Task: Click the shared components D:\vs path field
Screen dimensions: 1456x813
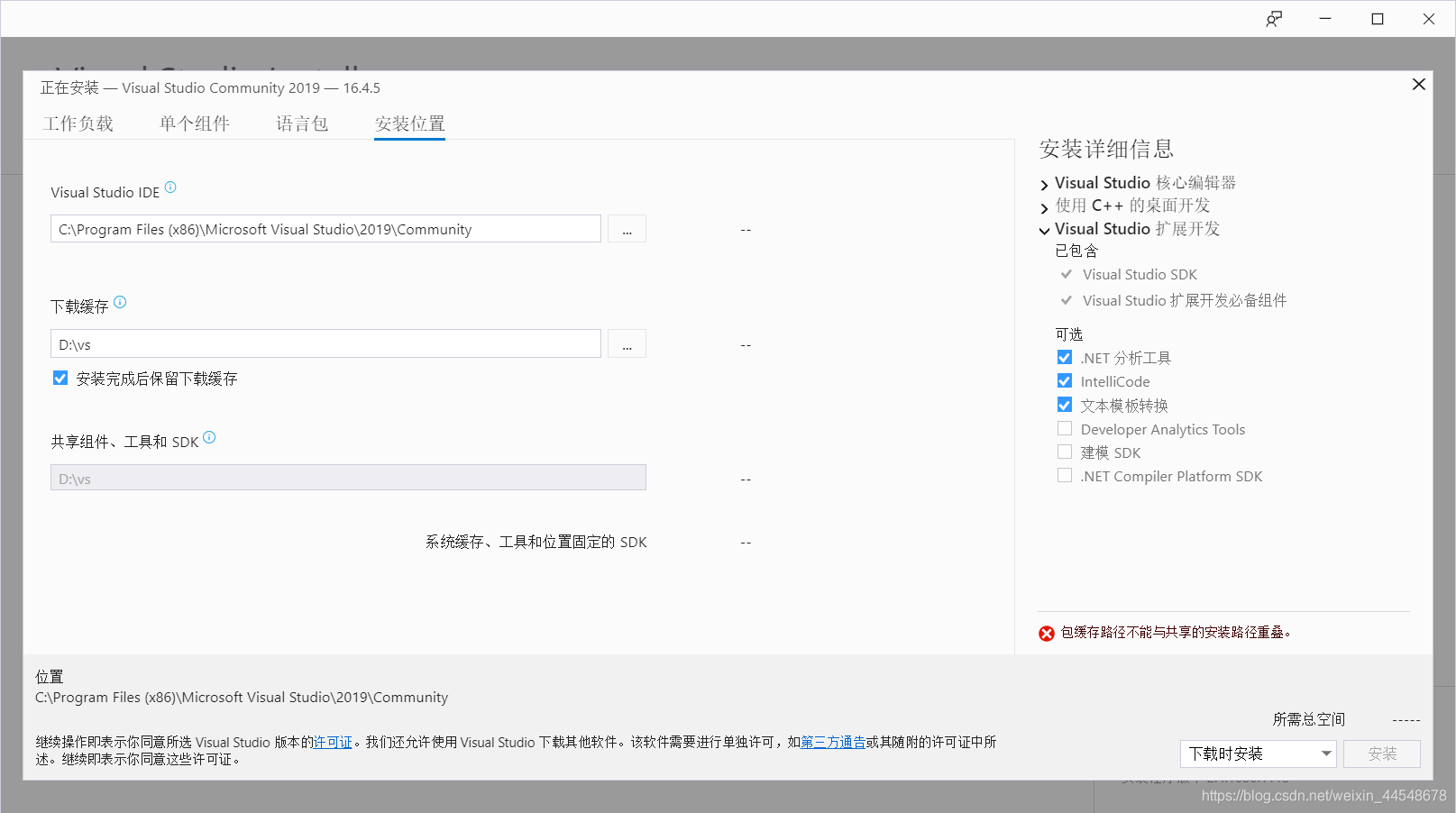Action: [348, 478]
